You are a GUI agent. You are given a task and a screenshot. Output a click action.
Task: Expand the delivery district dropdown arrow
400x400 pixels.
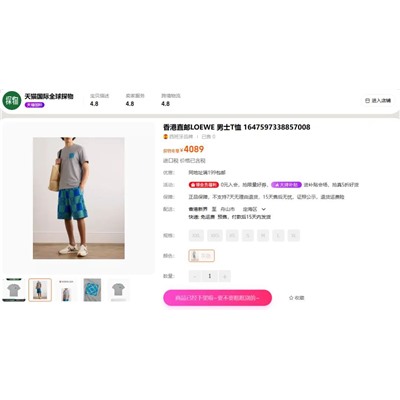[264, 209]
